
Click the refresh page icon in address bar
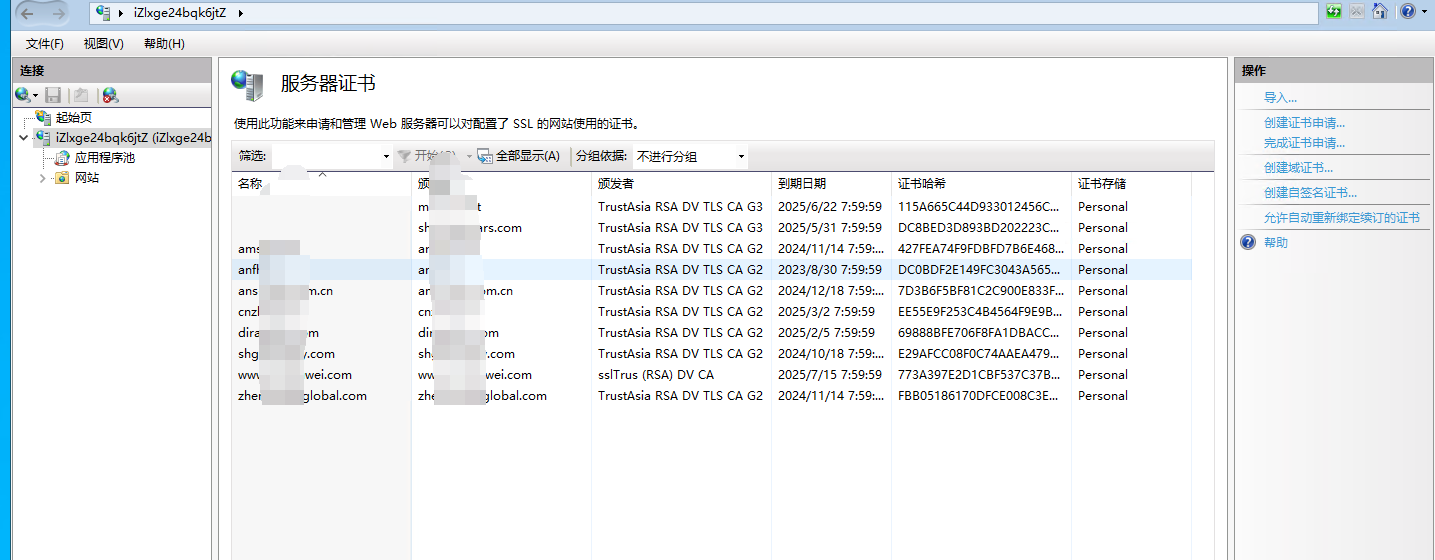1334,12
